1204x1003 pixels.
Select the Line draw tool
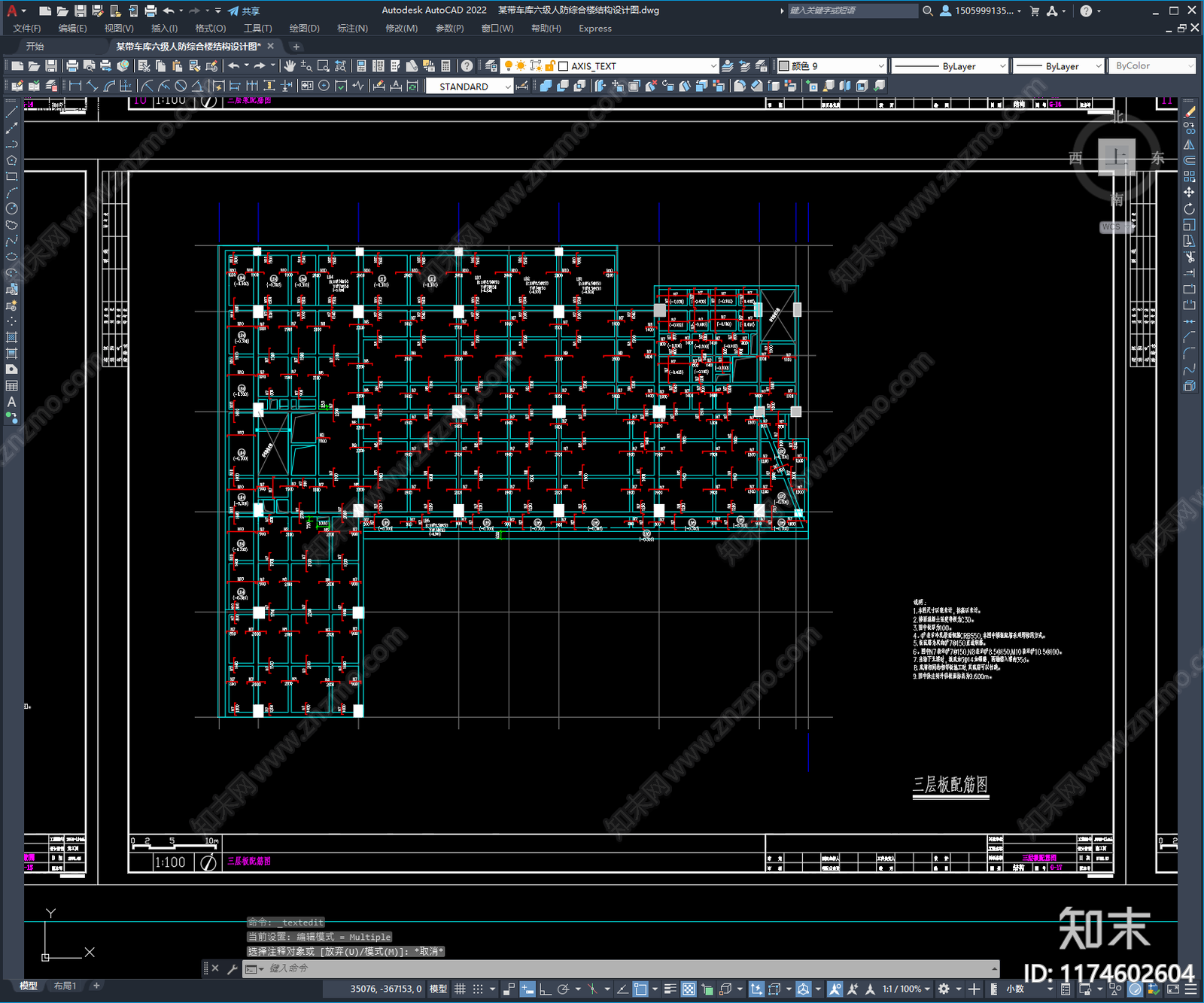(11, 111)
